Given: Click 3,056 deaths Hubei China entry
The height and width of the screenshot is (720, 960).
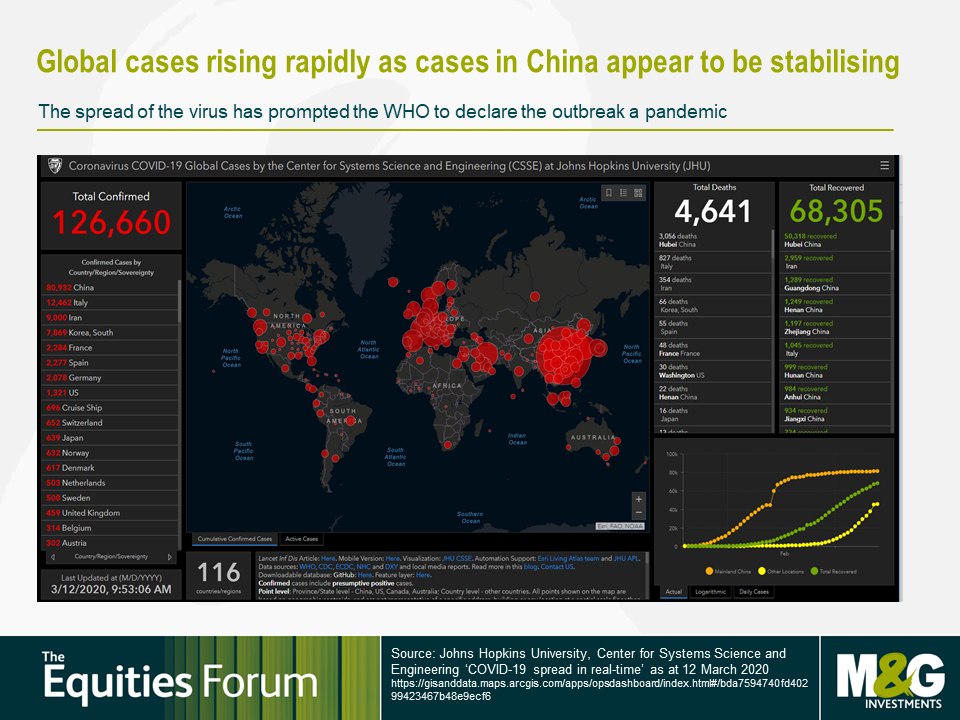Looking at the screenshot, I should 713,240.
